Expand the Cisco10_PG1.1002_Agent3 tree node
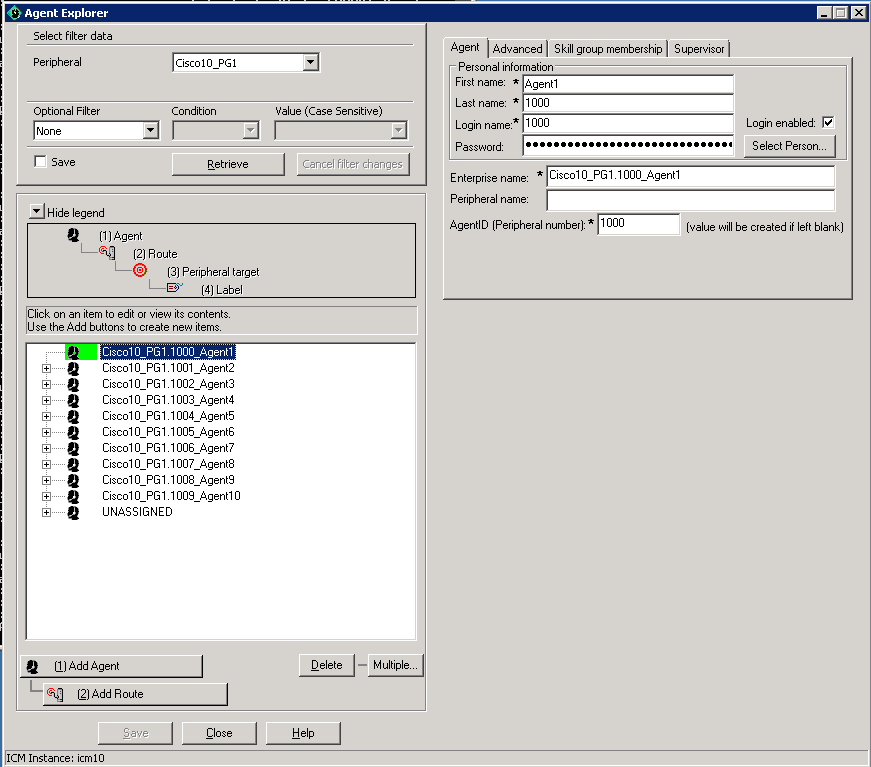The width and height of the screenshot is (871, 767). [x=47, y=384]
